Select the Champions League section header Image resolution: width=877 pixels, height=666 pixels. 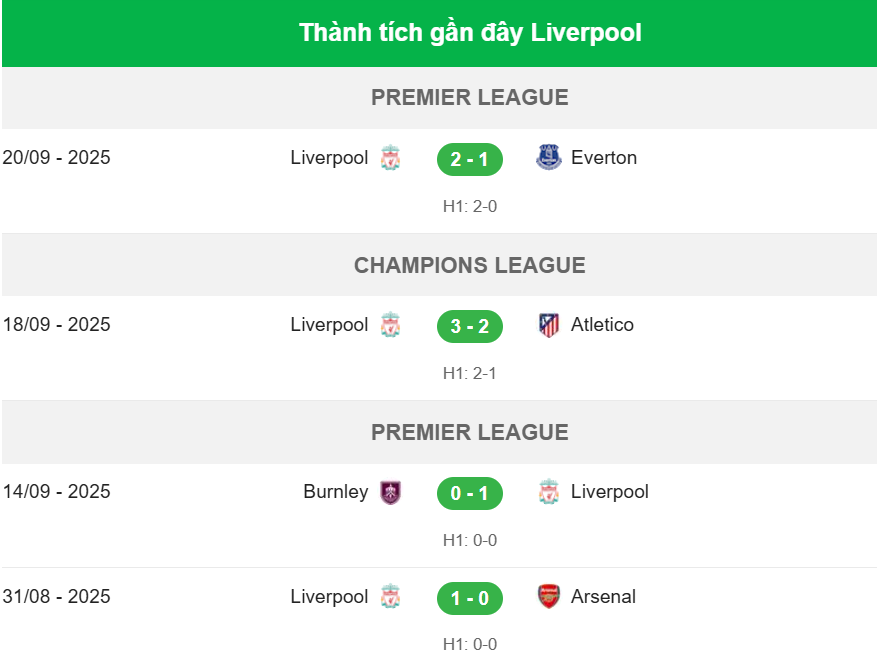(470, 265)
